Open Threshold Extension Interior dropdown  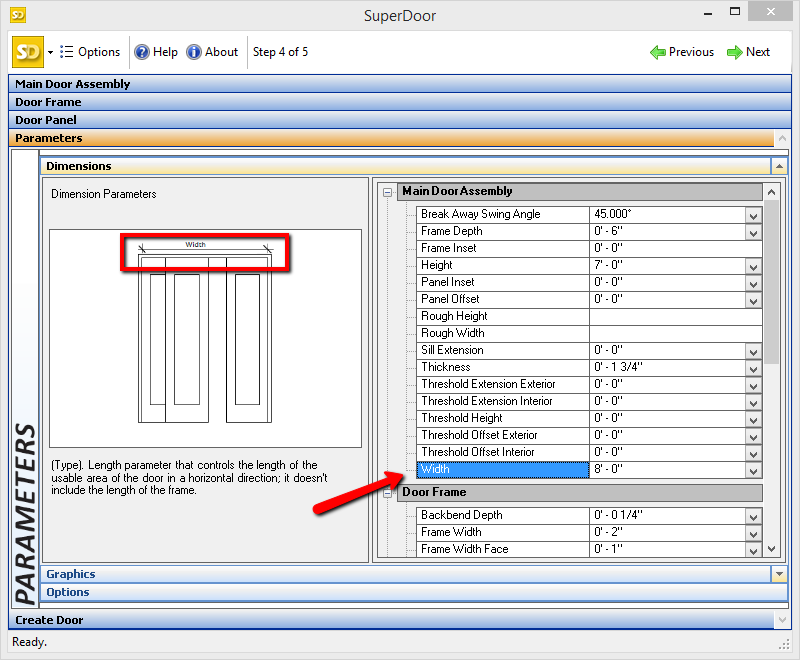pos(754,402)
